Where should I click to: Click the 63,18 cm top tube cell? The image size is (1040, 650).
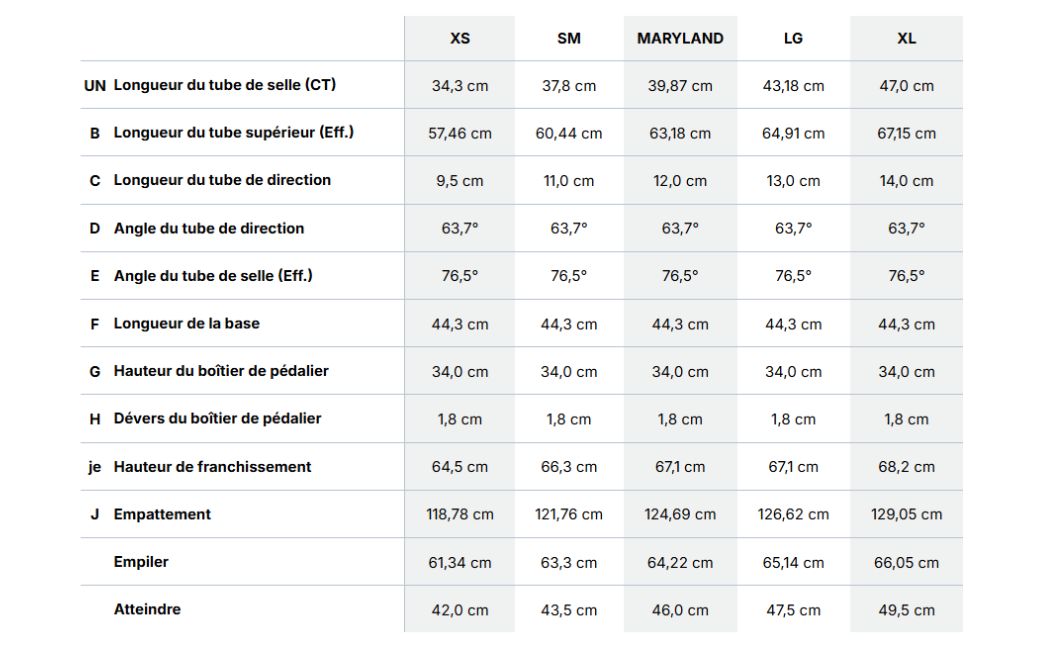(x=680, y=133)
